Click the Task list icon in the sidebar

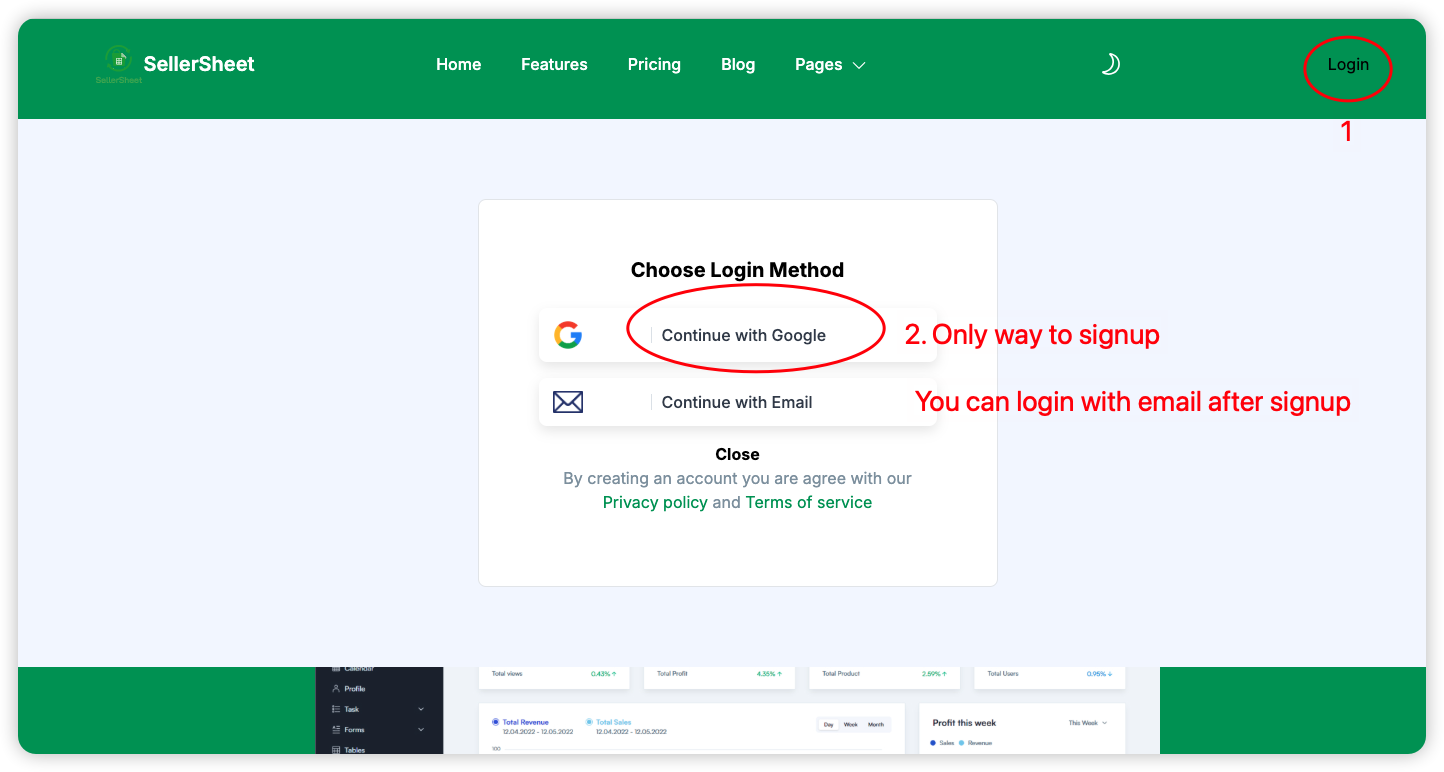(335, 709)
